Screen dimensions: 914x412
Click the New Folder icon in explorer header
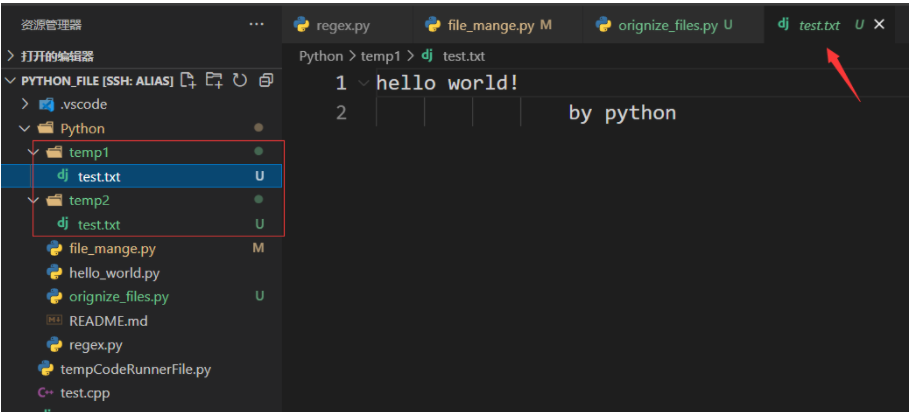click(213, 80)
